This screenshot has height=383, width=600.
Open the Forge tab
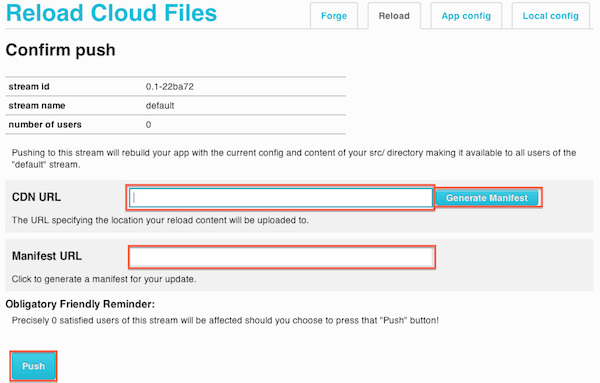(334, 16)
